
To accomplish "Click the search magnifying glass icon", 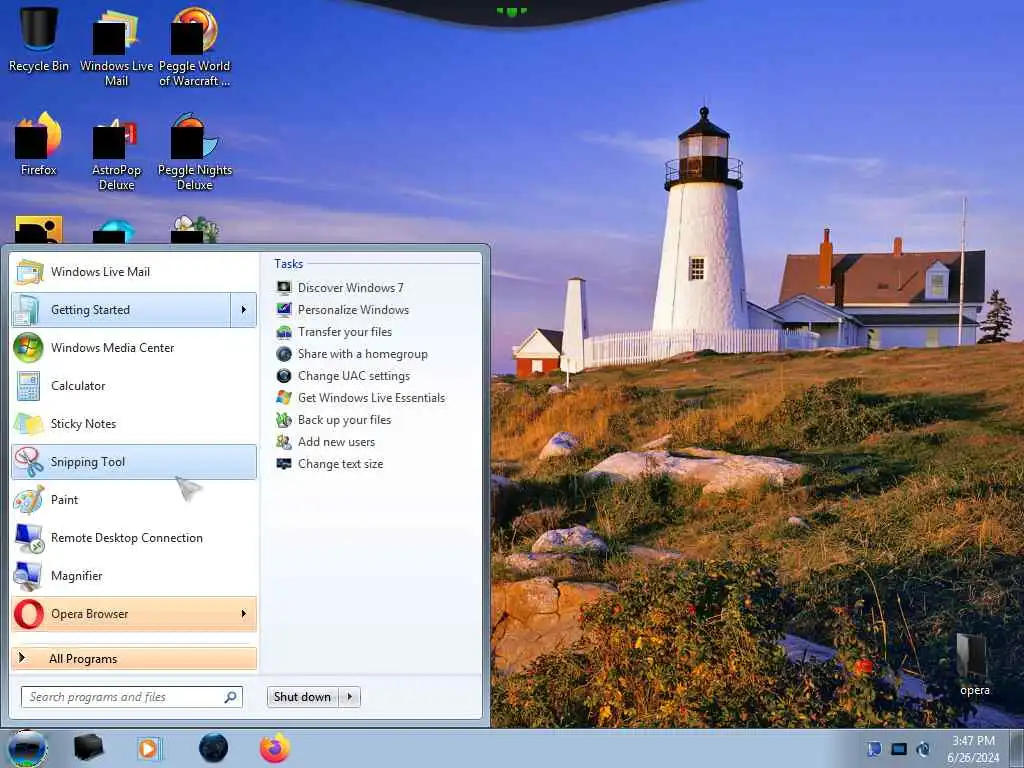I will tap(230, 697).
